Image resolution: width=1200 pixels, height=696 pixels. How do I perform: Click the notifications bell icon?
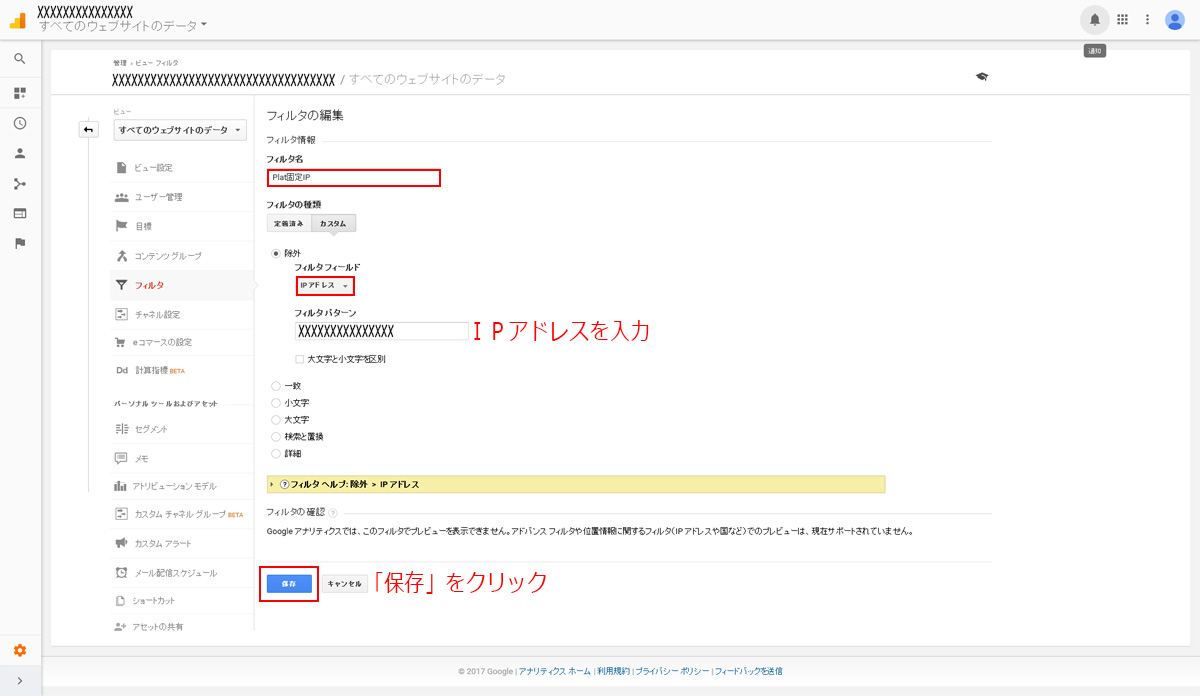[1095, 19]
